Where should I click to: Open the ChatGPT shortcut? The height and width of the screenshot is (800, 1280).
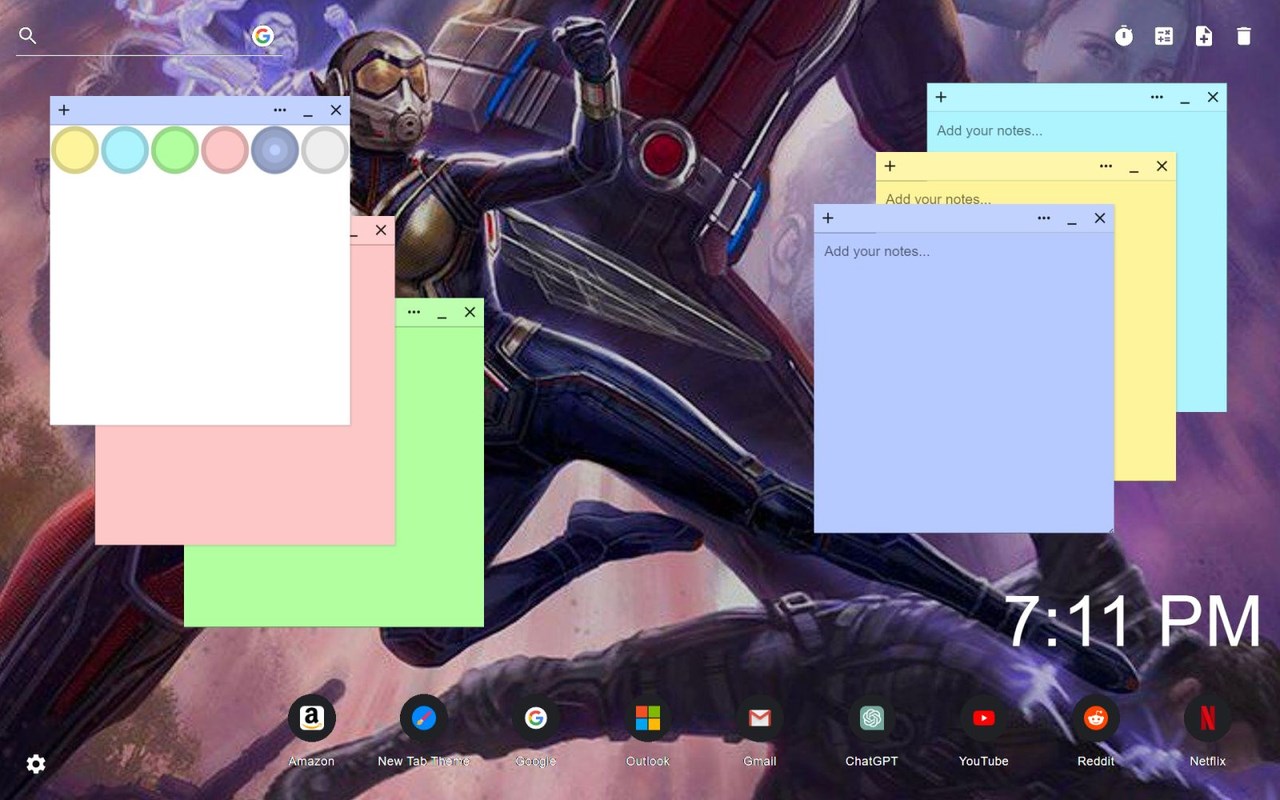point(872,718)
